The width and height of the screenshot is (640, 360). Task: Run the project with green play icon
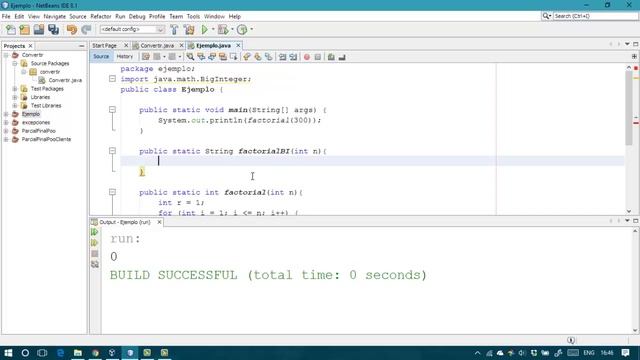204,29
